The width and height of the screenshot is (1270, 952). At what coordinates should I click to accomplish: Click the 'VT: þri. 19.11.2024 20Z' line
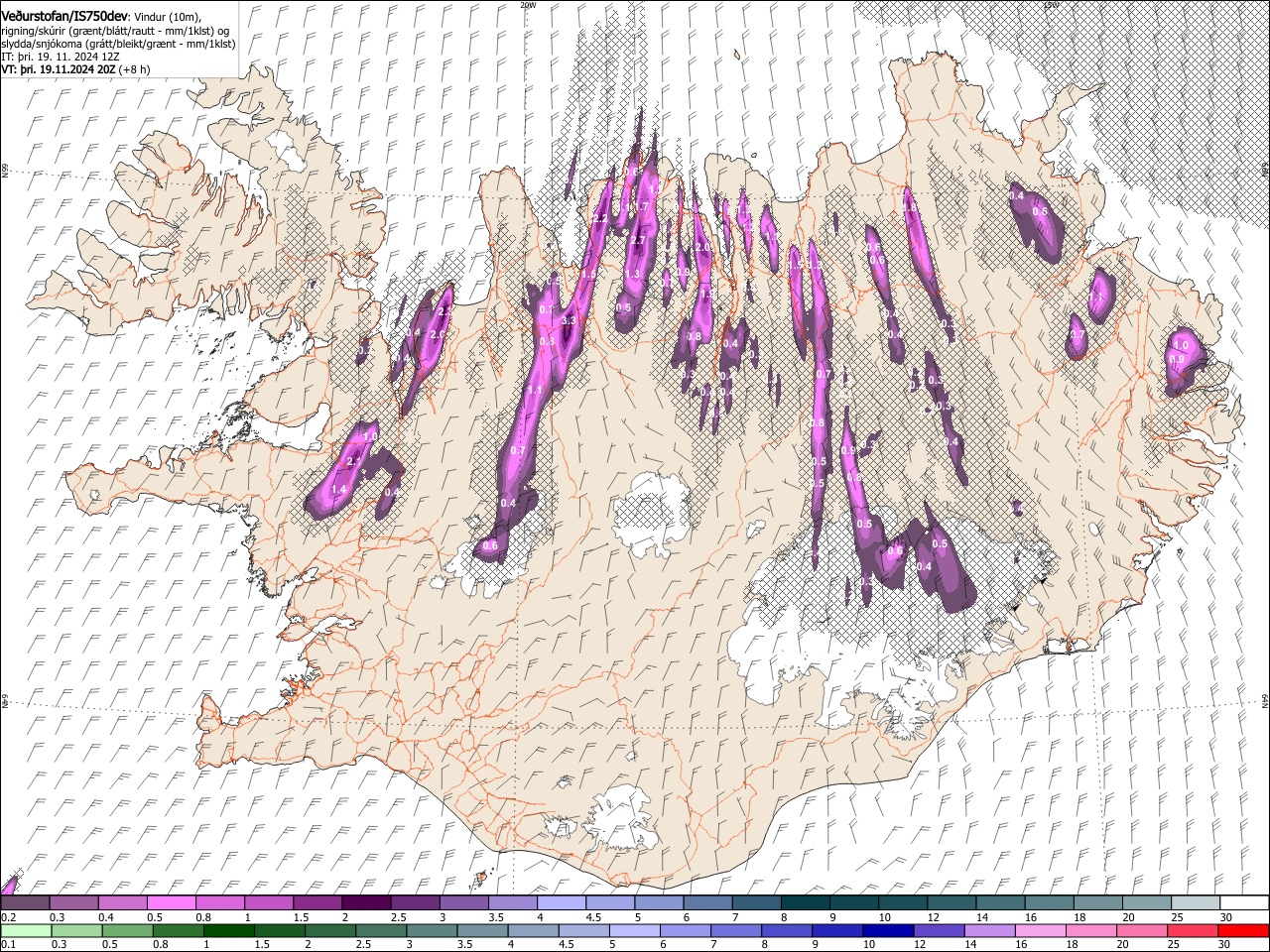(58, 69)
